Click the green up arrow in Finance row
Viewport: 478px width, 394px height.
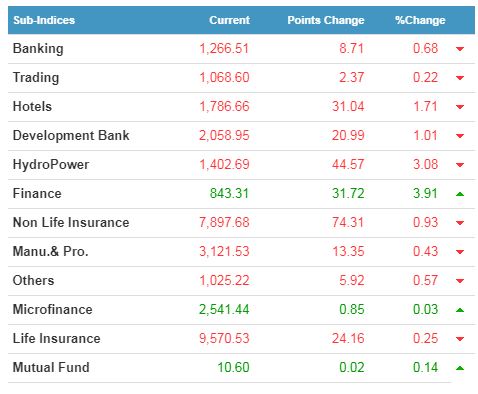(x=460, y=194)
